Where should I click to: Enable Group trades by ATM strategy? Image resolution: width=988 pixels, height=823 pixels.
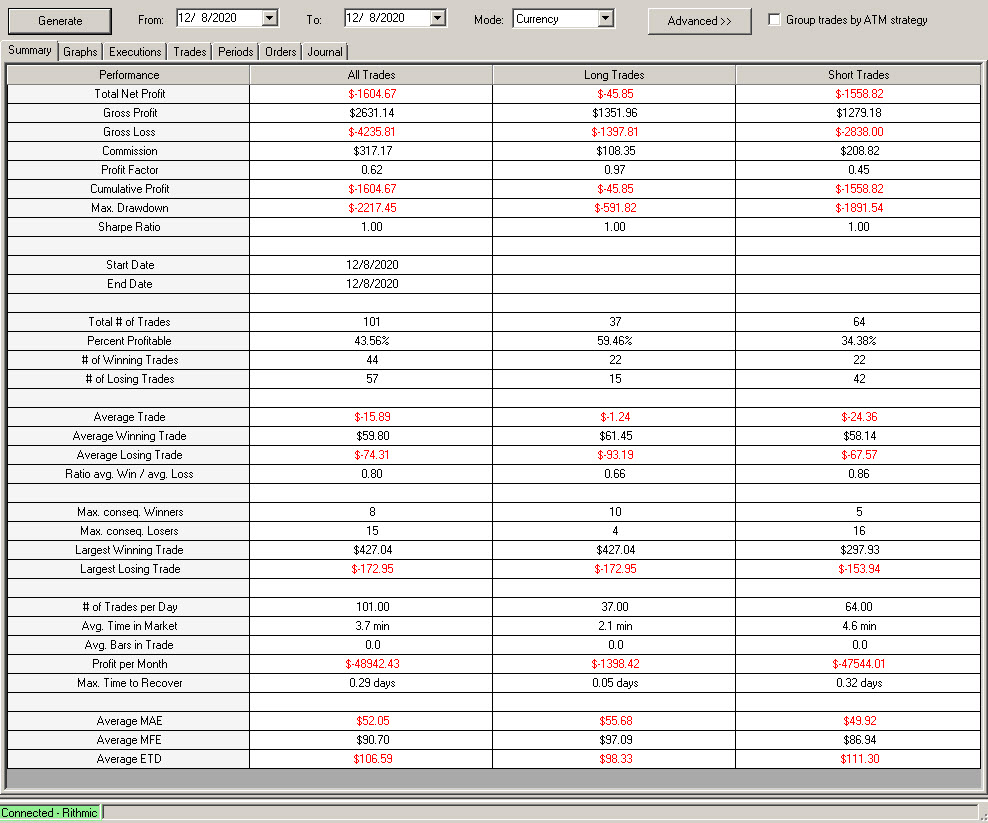coord(774,20)
